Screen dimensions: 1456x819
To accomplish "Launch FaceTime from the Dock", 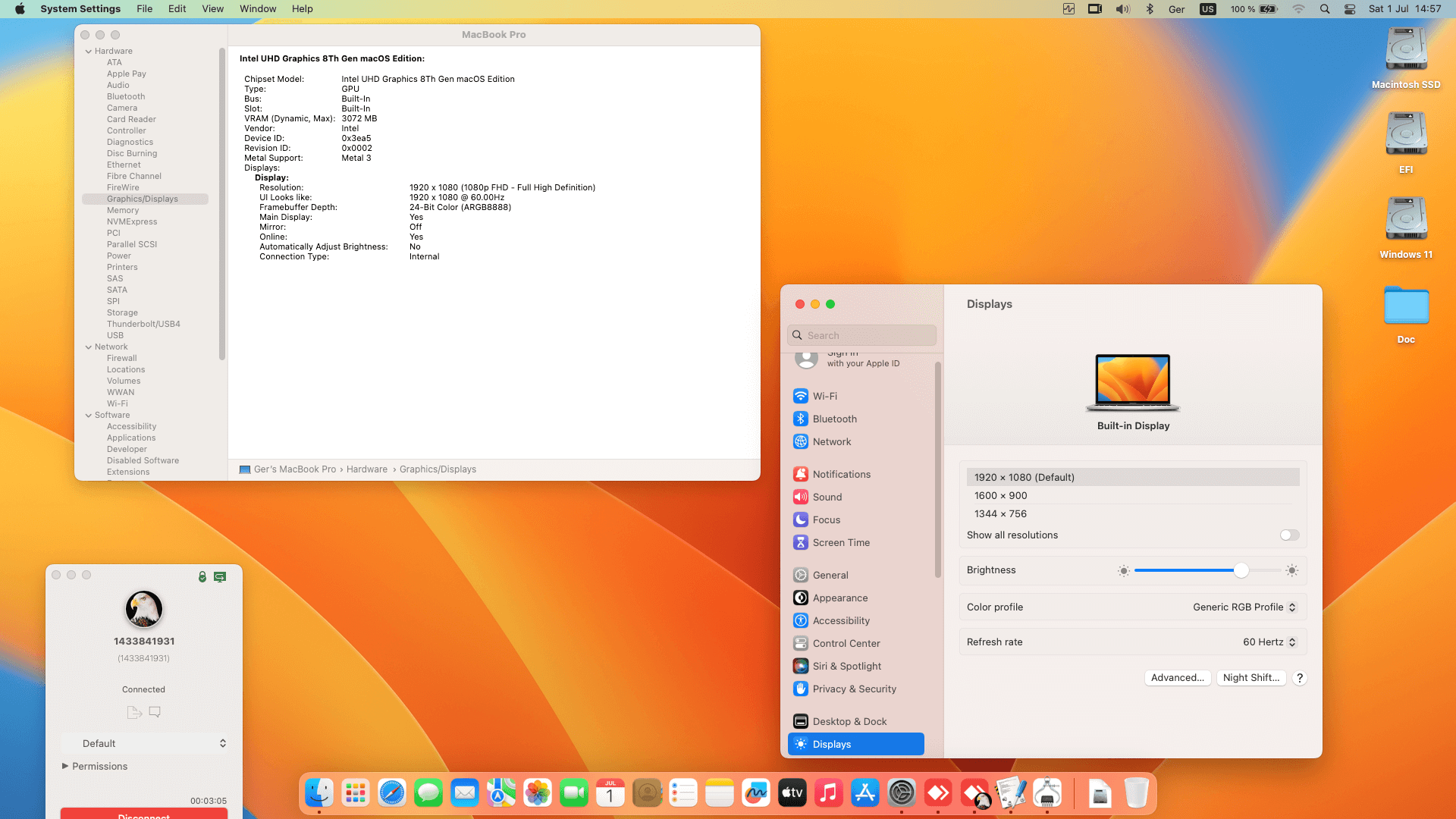I will [574, 793].
